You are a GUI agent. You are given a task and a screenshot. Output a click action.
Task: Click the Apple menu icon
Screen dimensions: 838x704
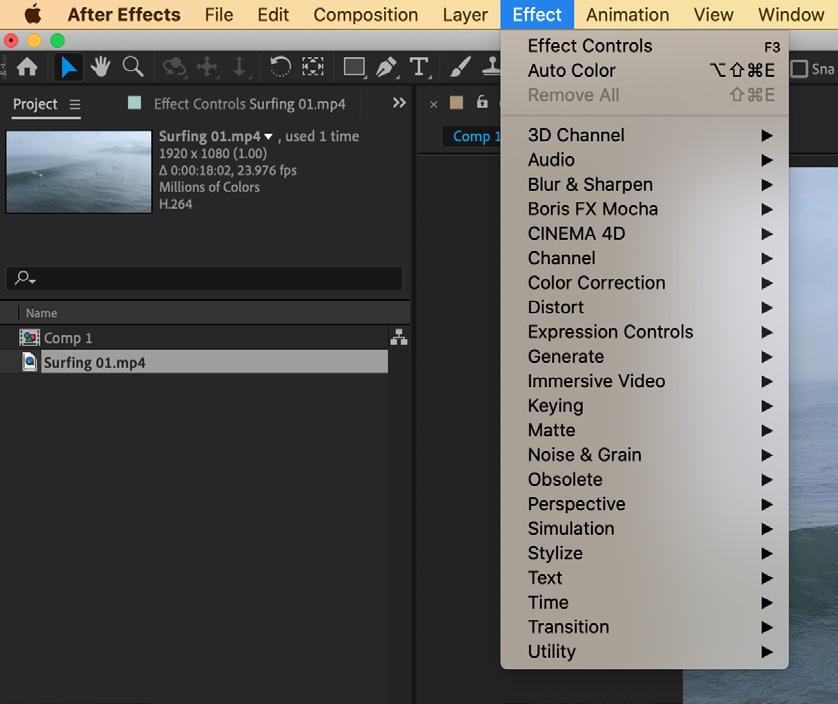[x=33, y=14]
